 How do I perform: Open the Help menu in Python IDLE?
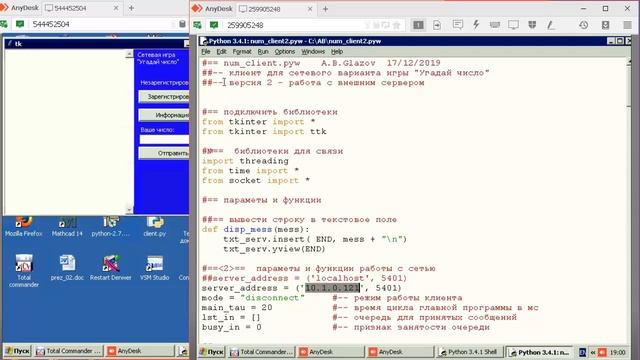[x=337, y=52]
